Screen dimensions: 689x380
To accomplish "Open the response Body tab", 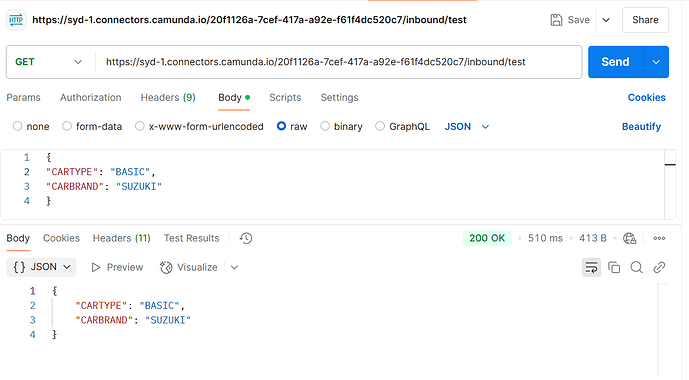I will [x=18, y=238].
